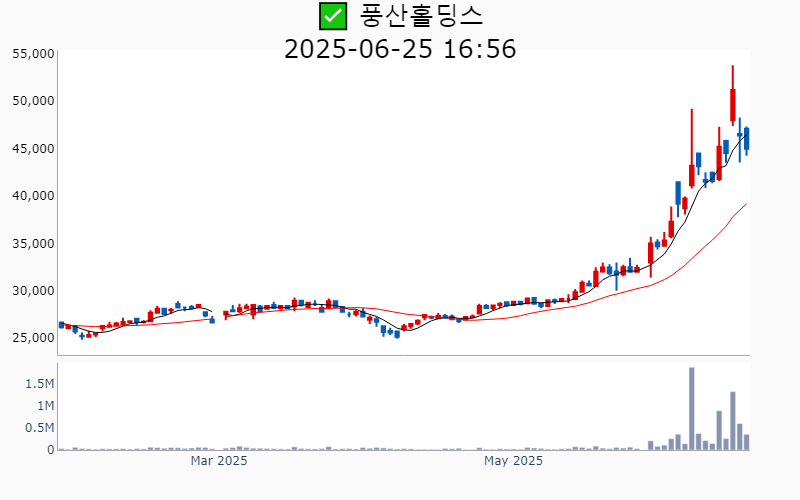This screenshot has width=800, height=500.
Task: Click the timestamp 2025-06-25 16:56
Action: (400, 49)
